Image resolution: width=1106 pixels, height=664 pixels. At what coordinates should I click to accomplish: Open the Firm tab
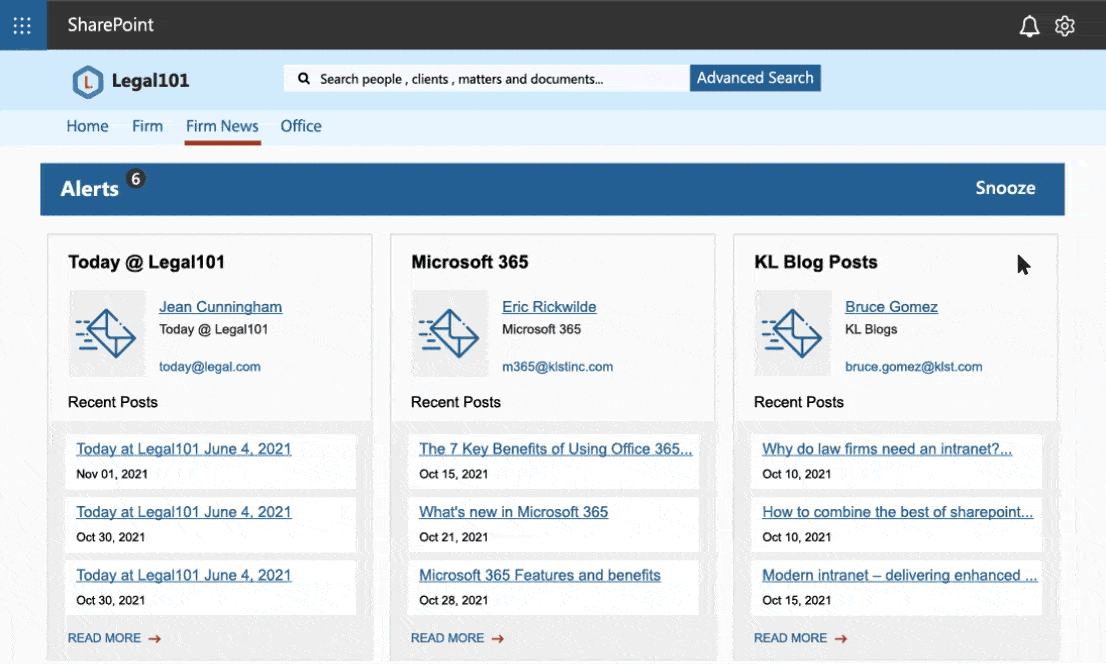[x=147, y=126]
